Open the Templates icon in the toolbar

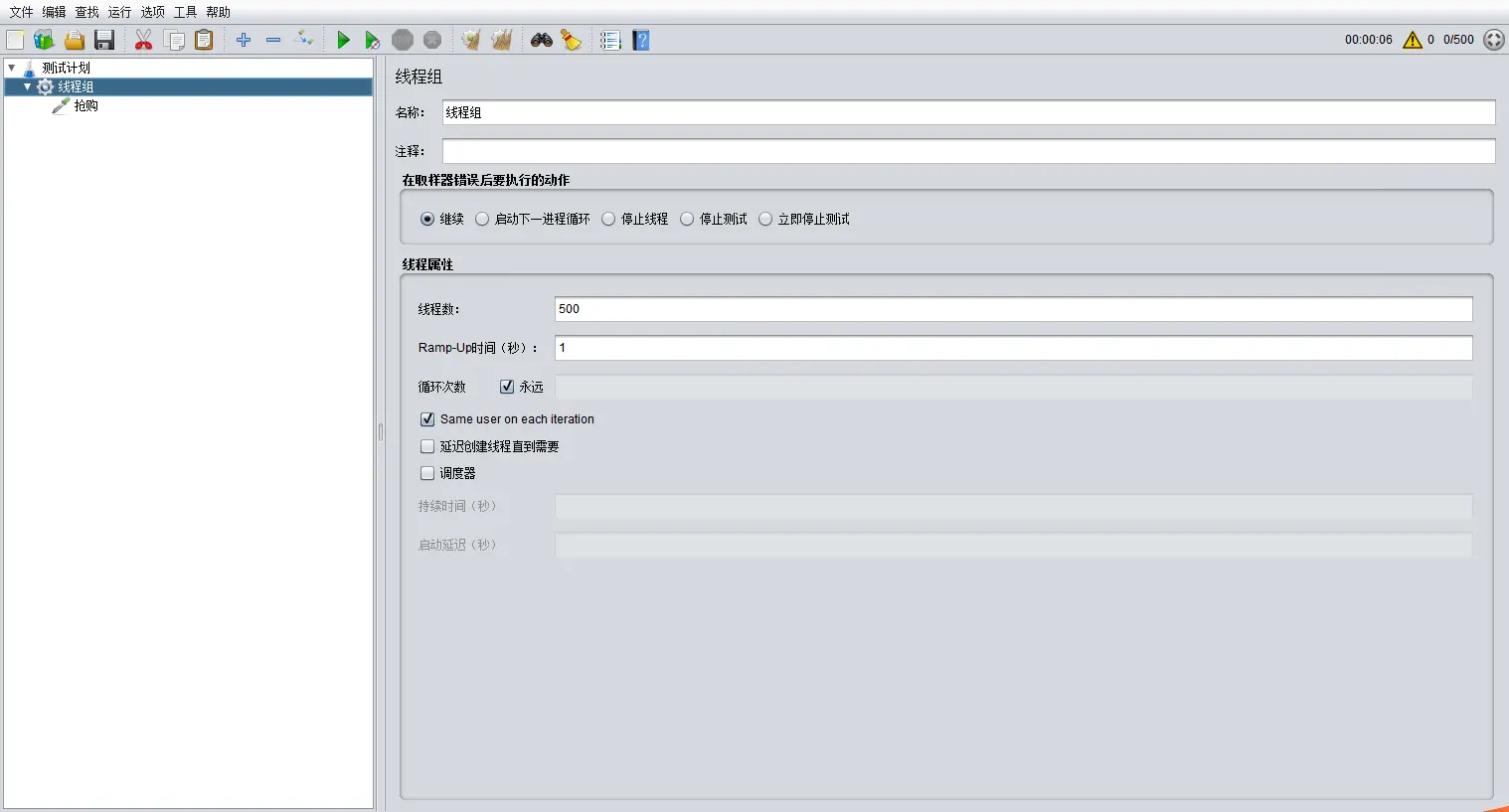point(44,40)
